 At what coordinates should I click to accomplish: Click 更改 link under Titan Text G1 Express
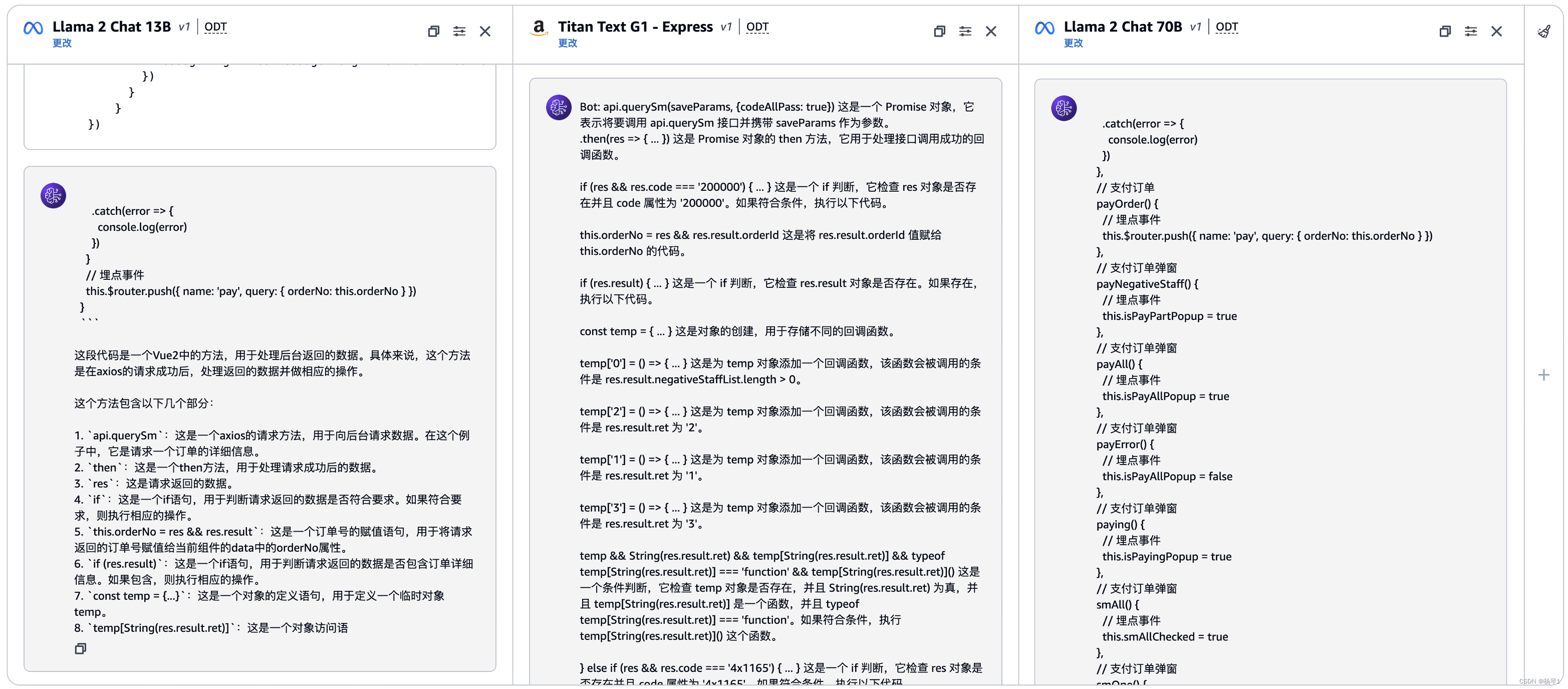point(567,43)
